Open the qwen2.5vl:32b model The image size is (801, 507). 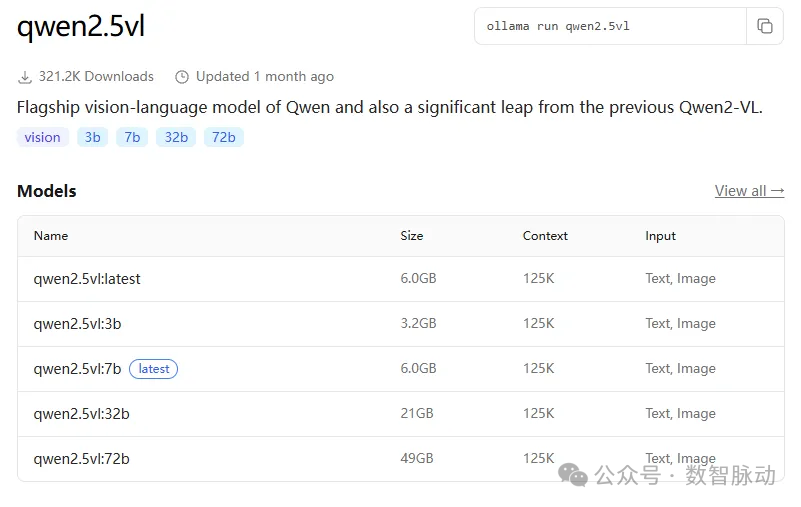click(x=81, y=414)
